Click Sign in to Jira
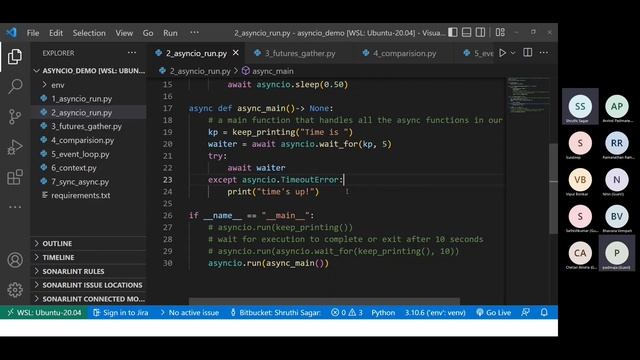The image size is (640, 360). click(x=120, y=313)
